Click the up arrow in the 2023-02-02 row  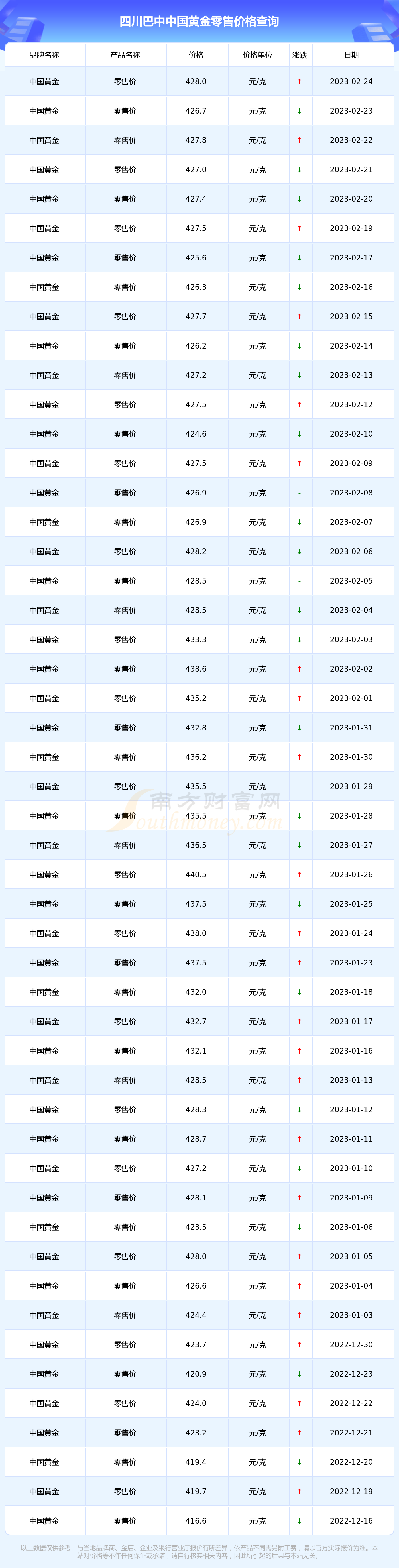(x=299, y=669)
